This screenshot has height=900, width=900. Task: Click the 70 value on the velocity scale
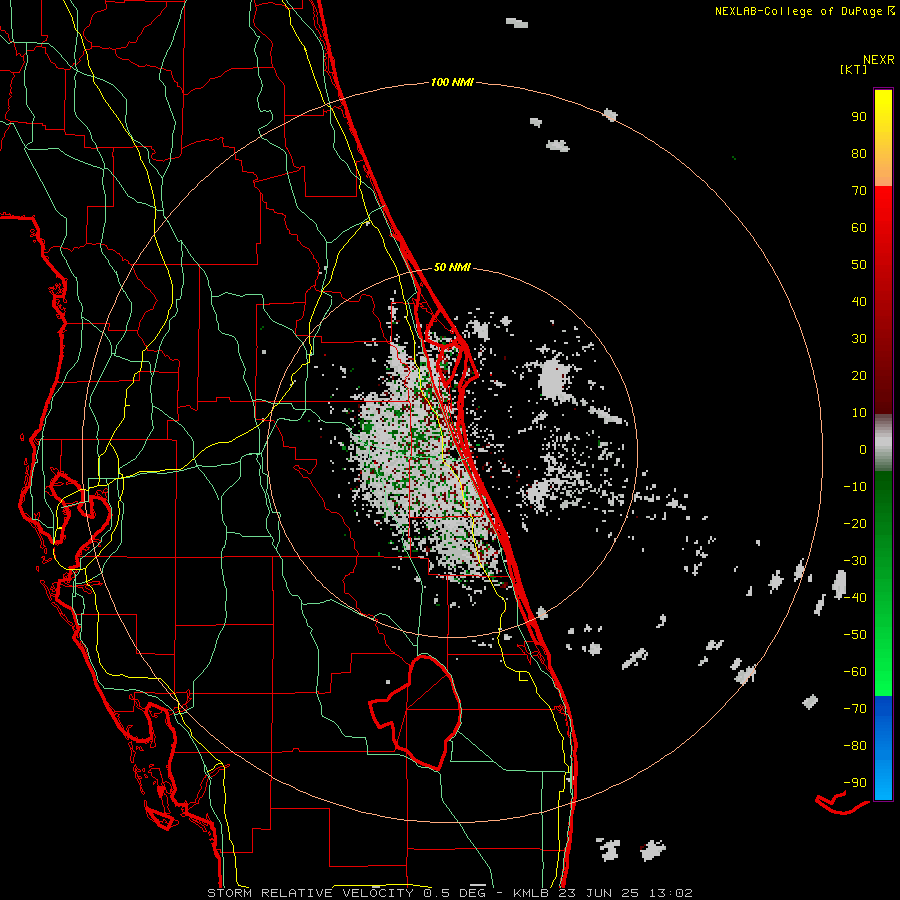point(859,191)
